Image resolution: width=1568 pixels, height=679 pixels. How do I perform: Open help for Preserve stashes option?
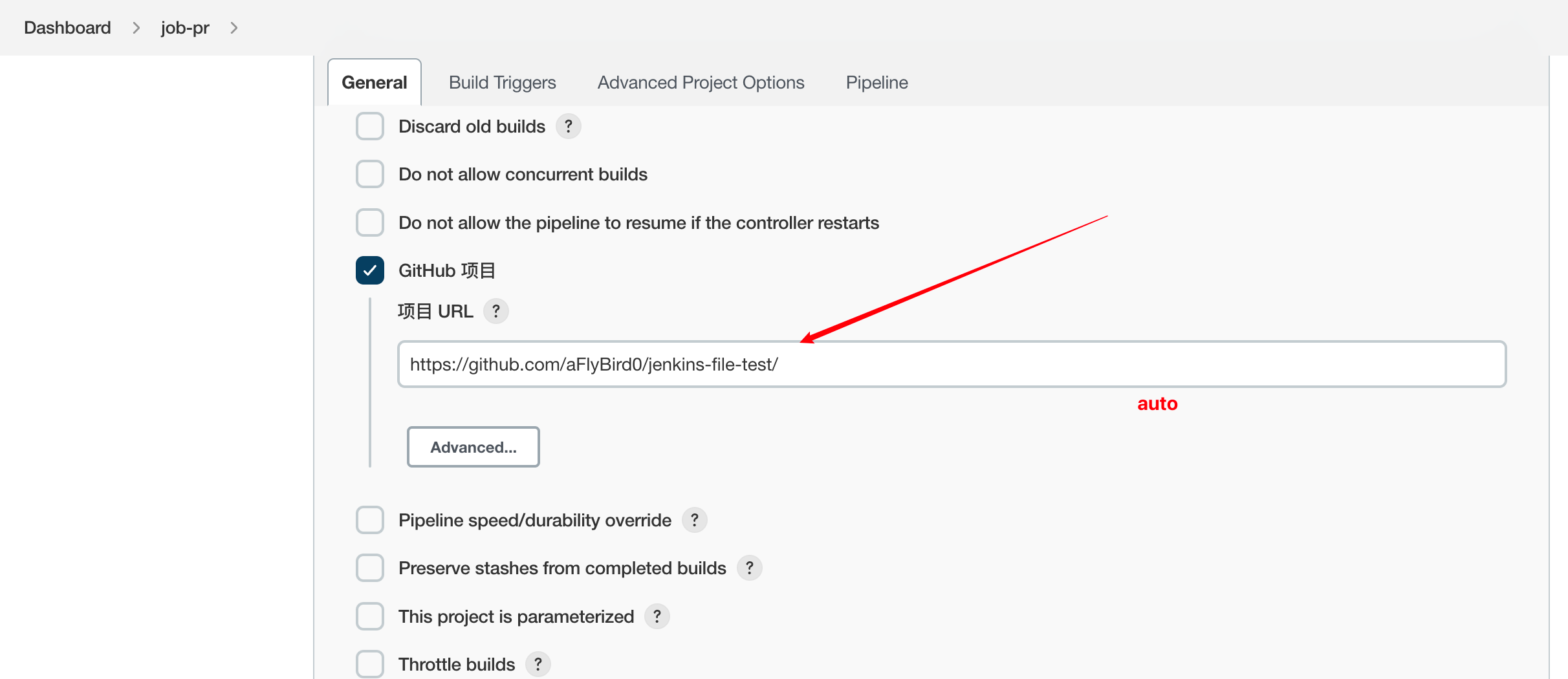[x=749, y=568]
